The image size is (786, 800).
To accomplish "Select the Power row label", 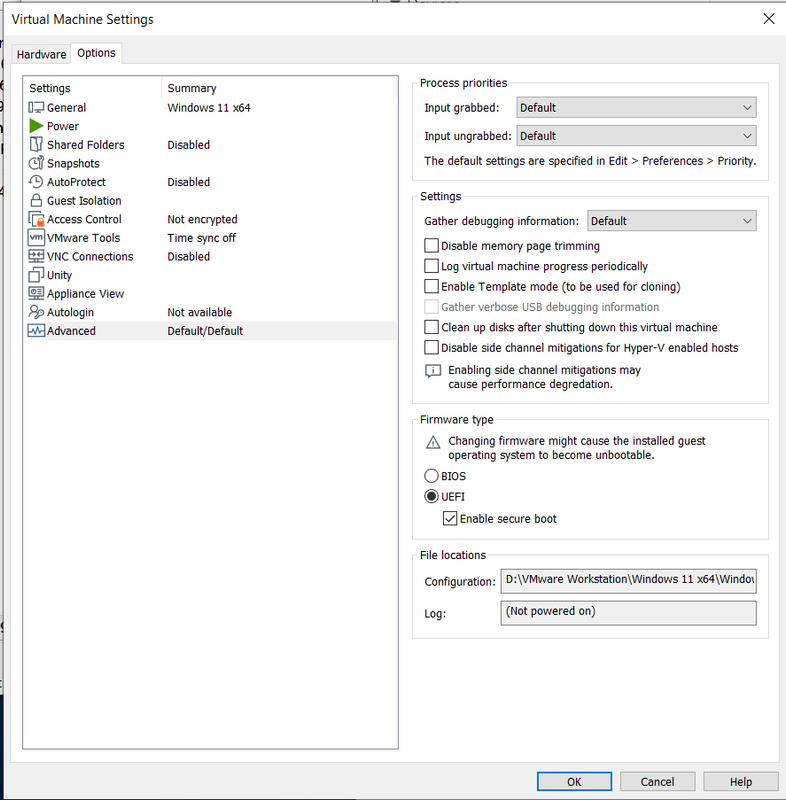I will [63, 126].
